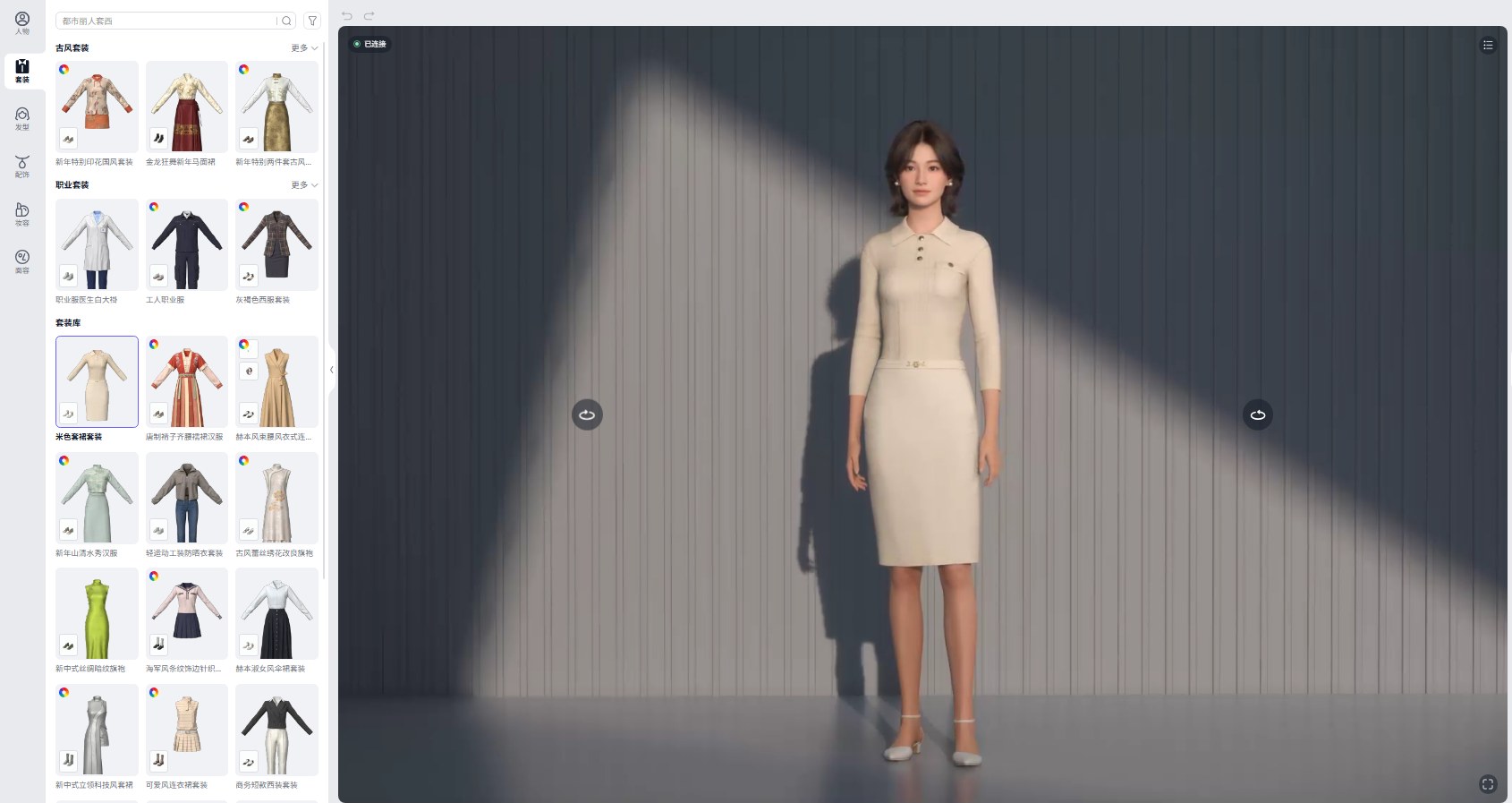
Task: Expand 更多 for 职业套装 section
Action: pyautogui.click(x=304, y=185)
